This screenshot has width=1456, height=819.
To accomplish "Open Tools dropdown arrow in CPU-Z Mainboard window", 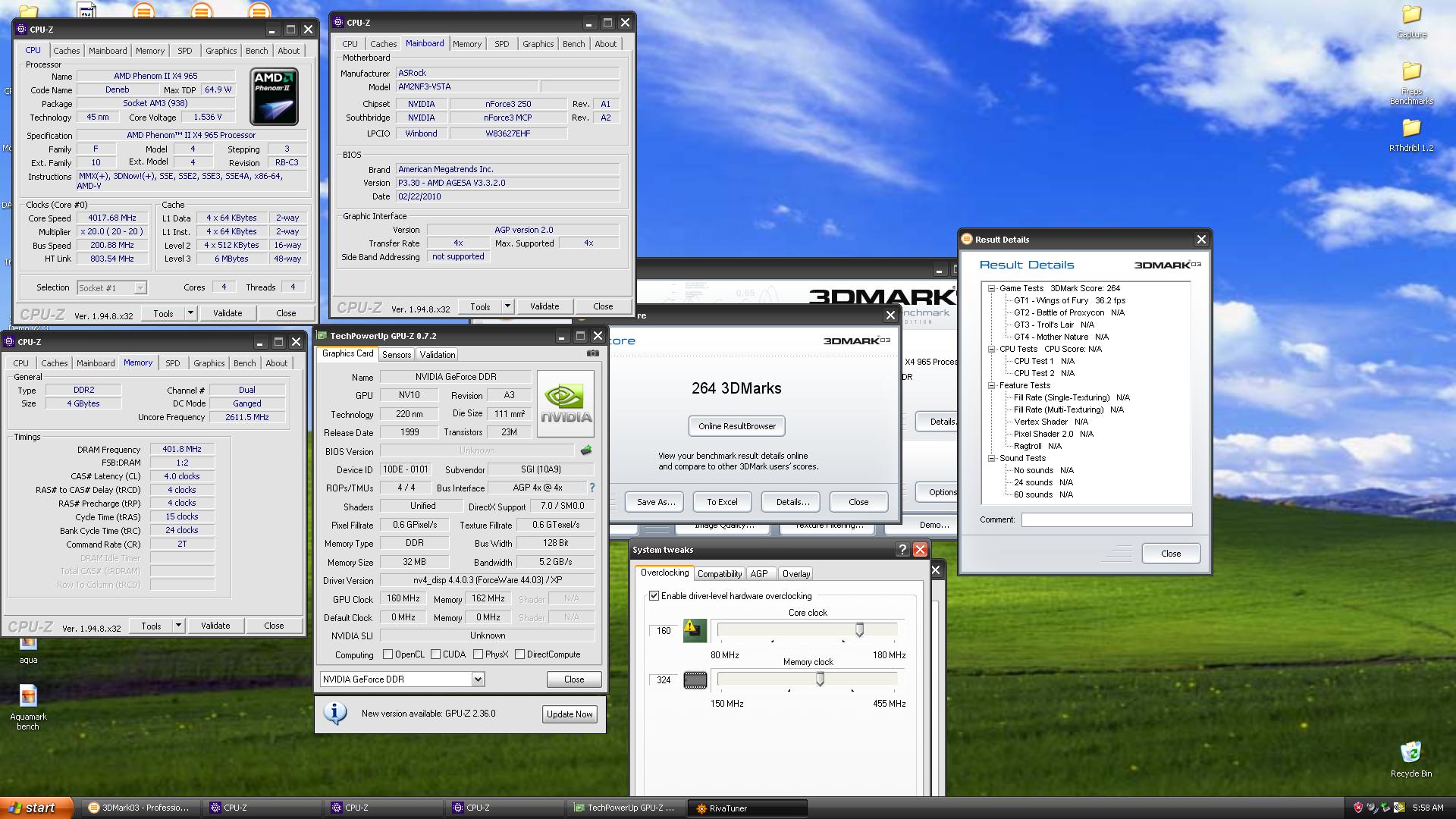I will point(507,306).
